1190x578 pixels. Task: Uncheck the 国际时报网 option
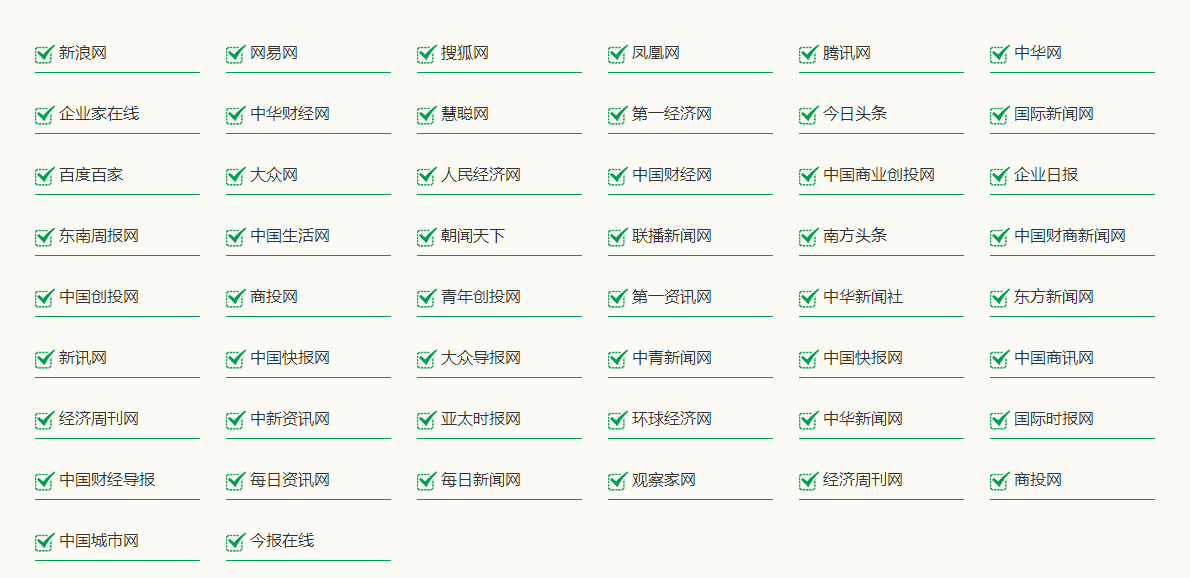1000,419
